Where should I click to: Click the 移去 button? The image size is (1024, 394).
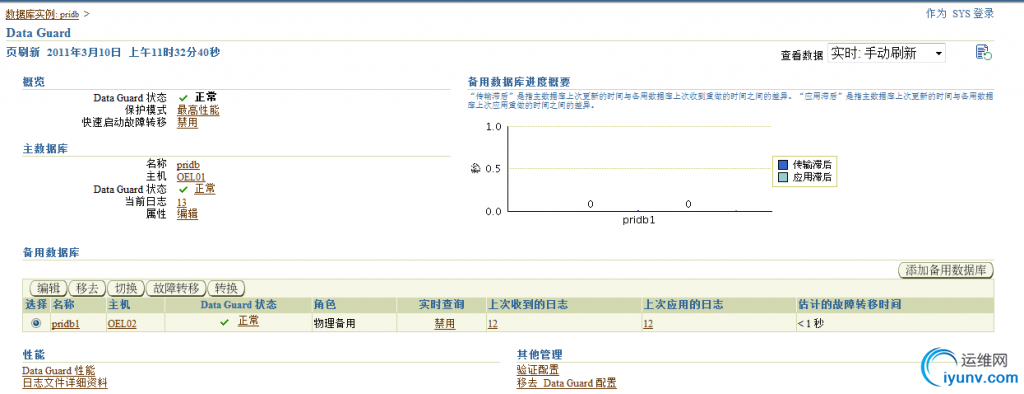(x=88, y=288)
